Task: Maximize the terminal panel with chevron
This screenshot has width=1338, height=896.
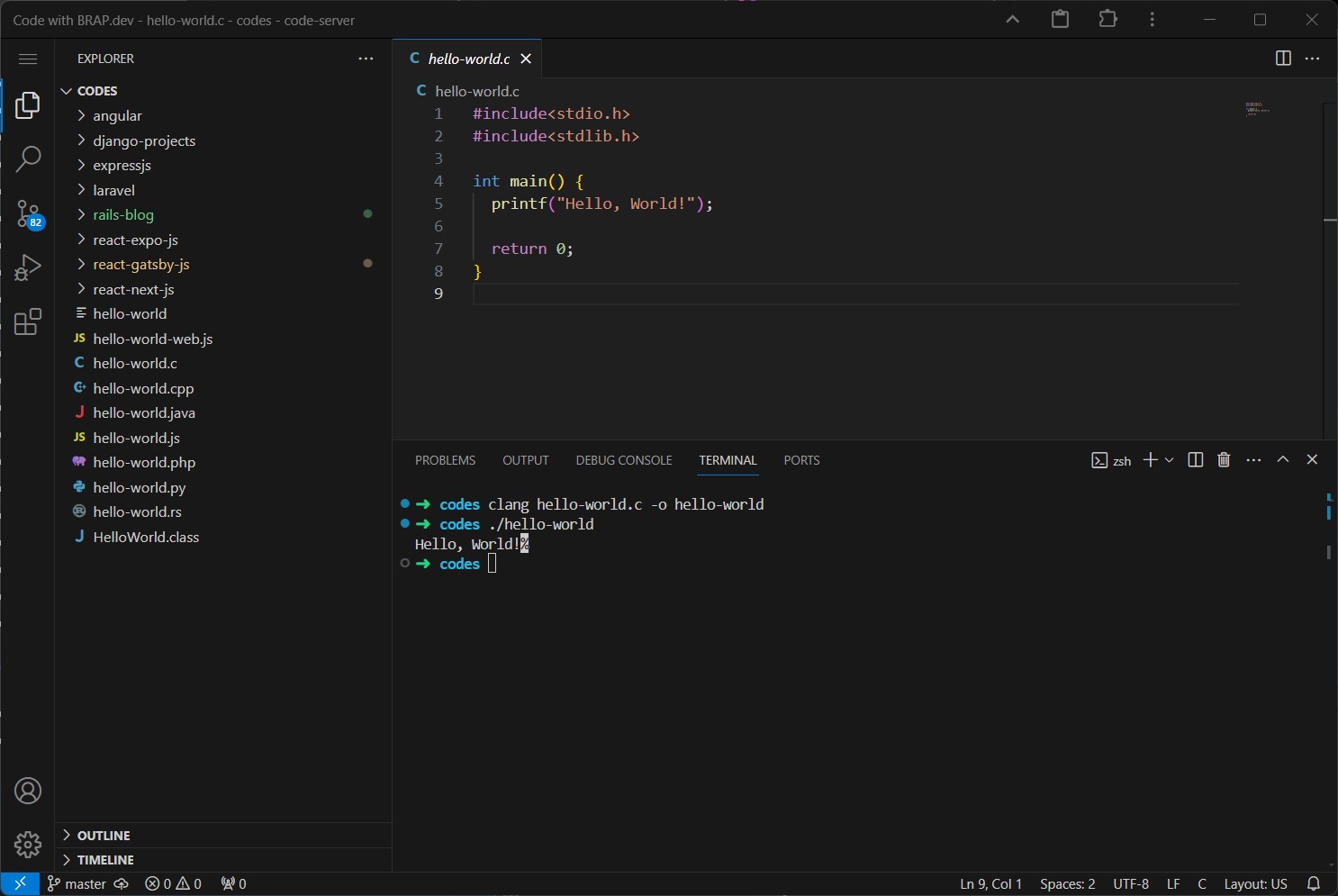Action: (x=1283, y=459)
